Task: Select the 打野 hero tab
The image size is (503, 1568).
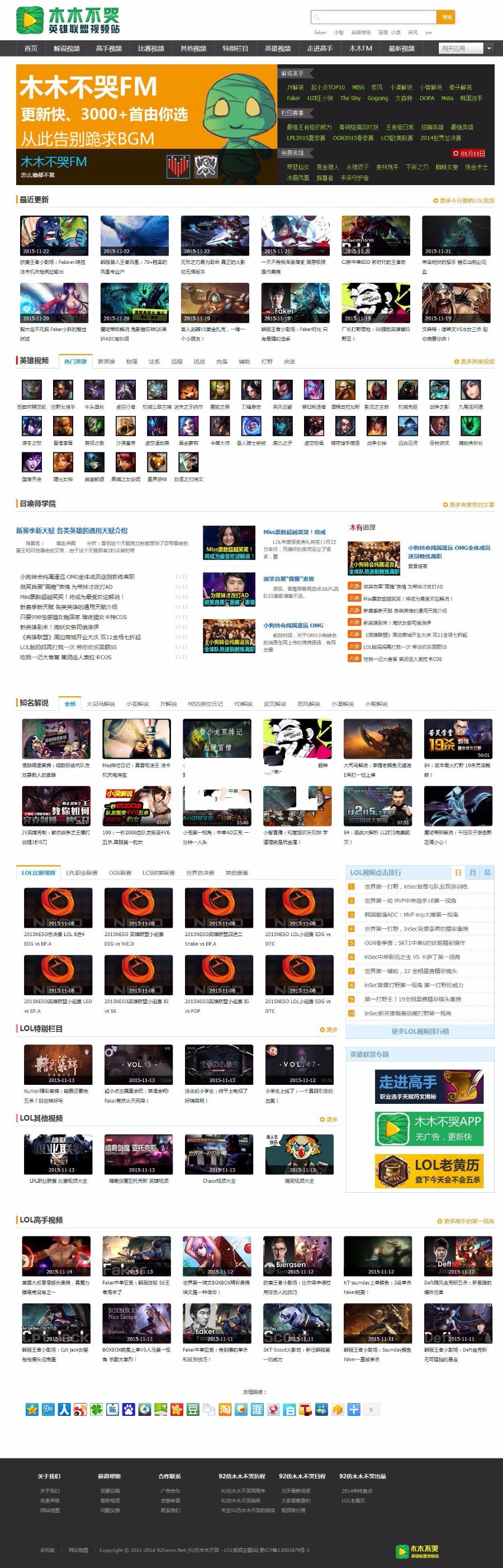Action: [267, 362]
